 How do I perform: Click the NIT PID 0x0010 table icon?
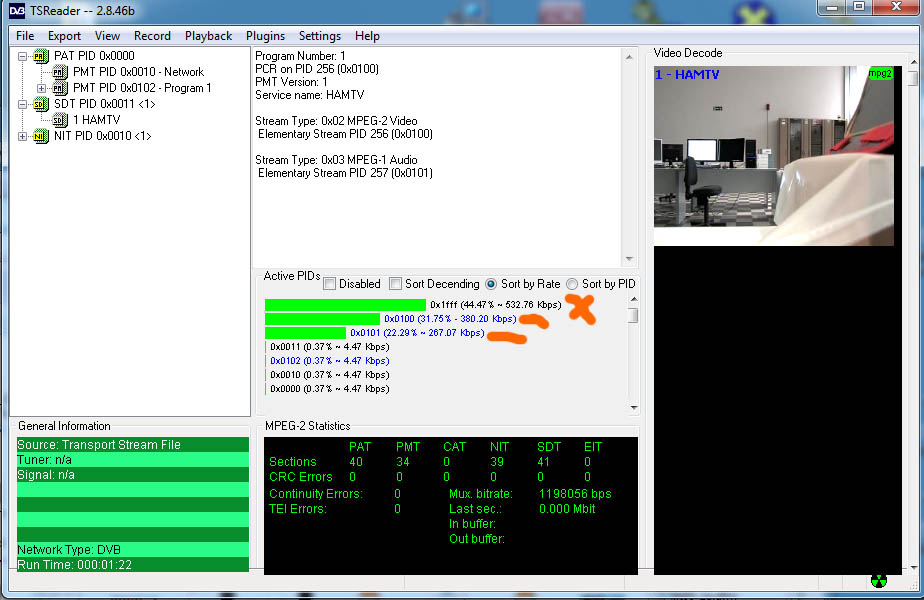[x=40, y=136]
